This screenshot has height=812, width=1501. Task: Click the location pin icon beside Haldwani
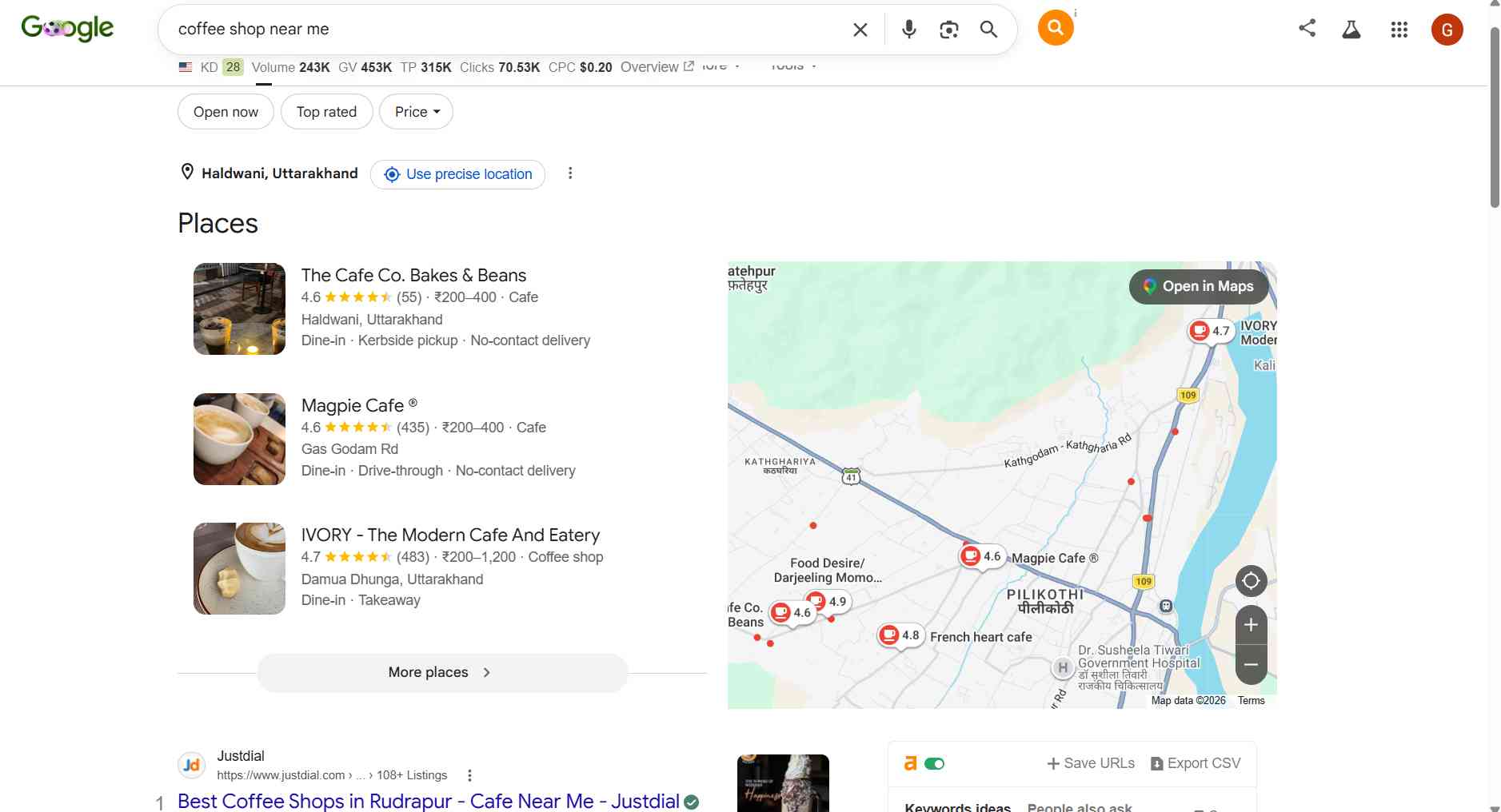coord(187,173)
